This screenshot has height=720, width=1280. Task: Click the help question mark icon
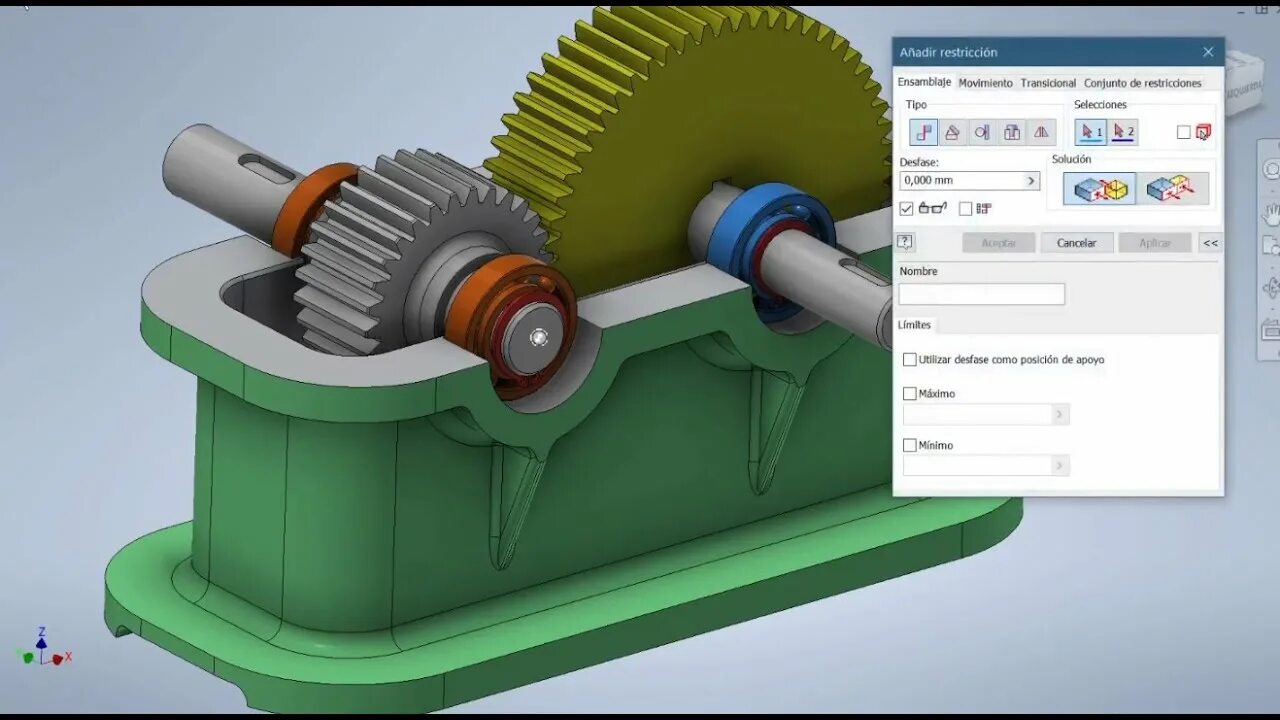[904, 240]
